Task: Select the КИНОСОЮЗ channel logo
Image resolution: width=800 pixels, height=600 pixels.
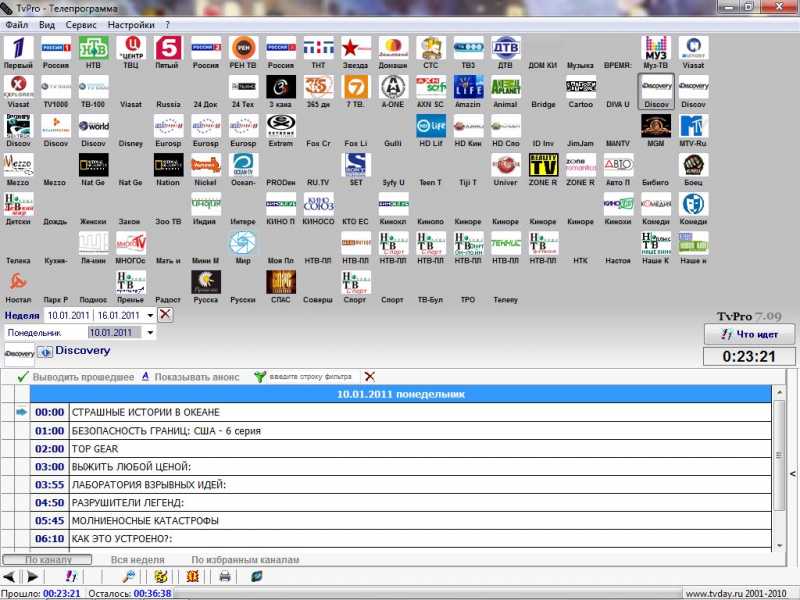Action: pos(318,205)
